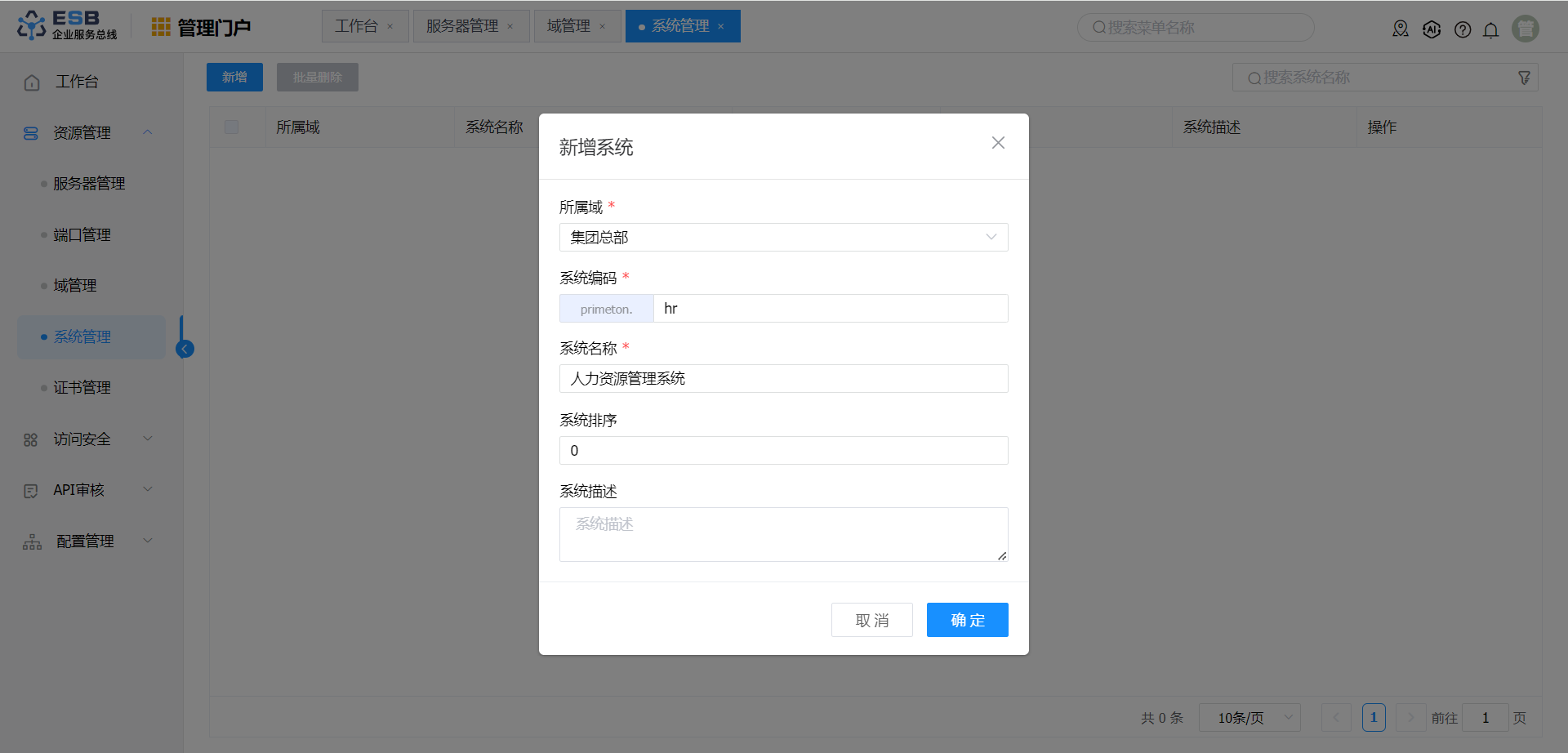The height and width of the screenshot is (753, 1568).
Task: Click the 管理门户 grid icon
Action: click(161, 28)
